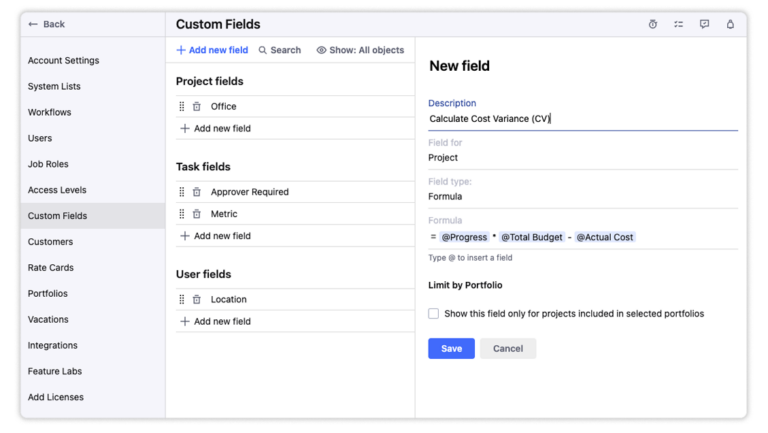Delete the Approver Required task field
The width and height of the screenshot is (768, 433).
pyautogui.click(x=197, y=192)
